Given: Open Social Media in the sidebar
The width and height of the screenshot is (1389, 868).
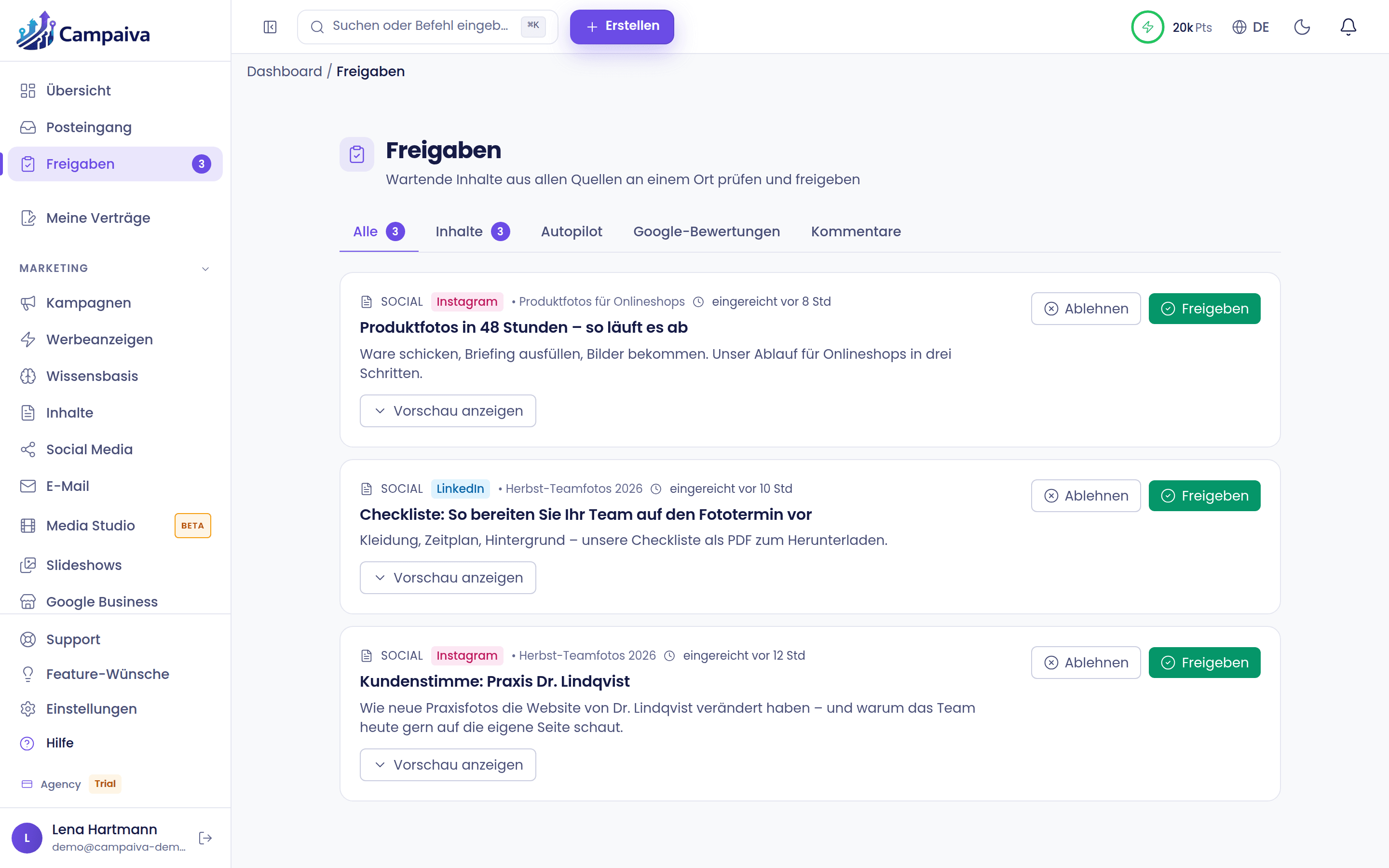Looking at the screenshot, I should click(x=115, y=449).
